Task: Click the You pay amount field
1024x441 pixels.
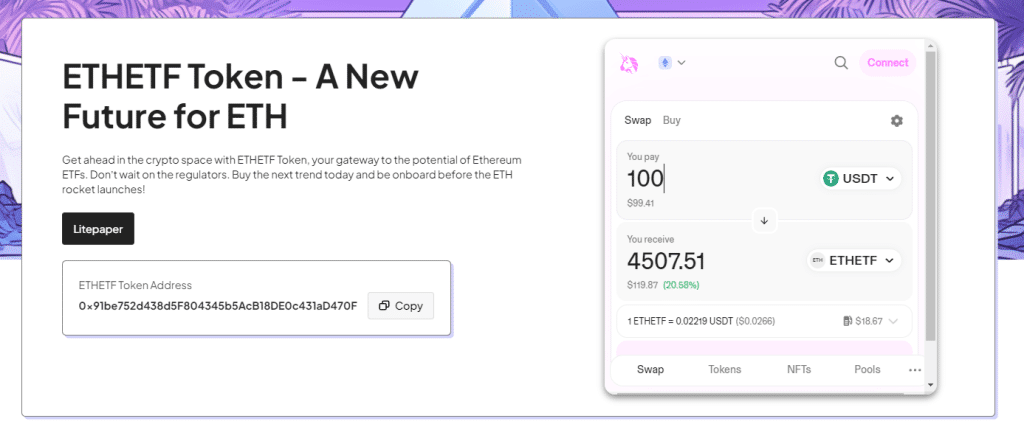Action: 700,179
